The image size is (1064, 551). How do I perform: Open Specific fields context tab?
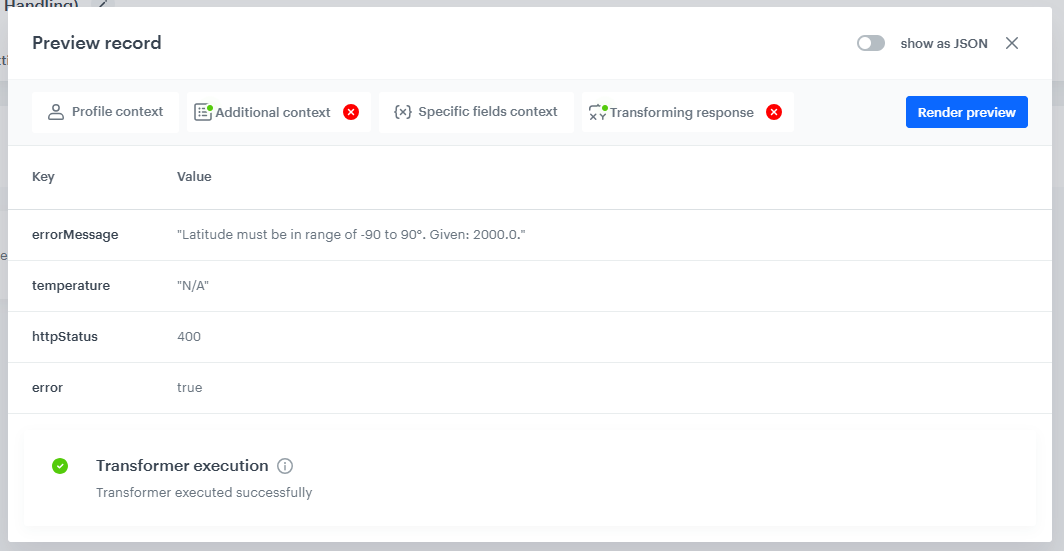click(476, 112)
